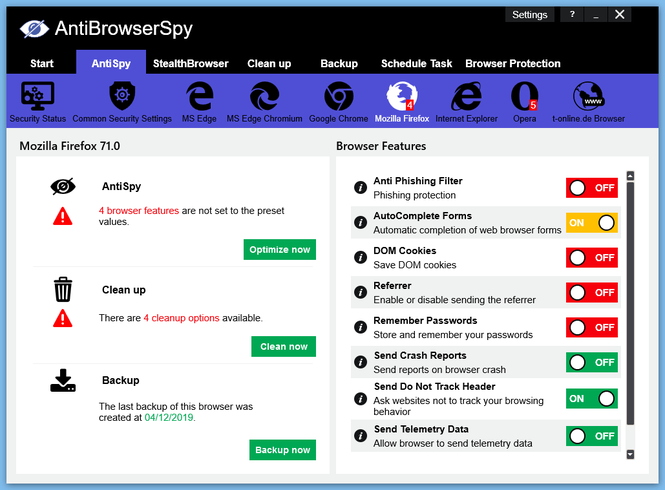Viewport: 665px width, 490px height.
Task: Toggle Send Do Not Track Header switch
Action: pos(592,399)
